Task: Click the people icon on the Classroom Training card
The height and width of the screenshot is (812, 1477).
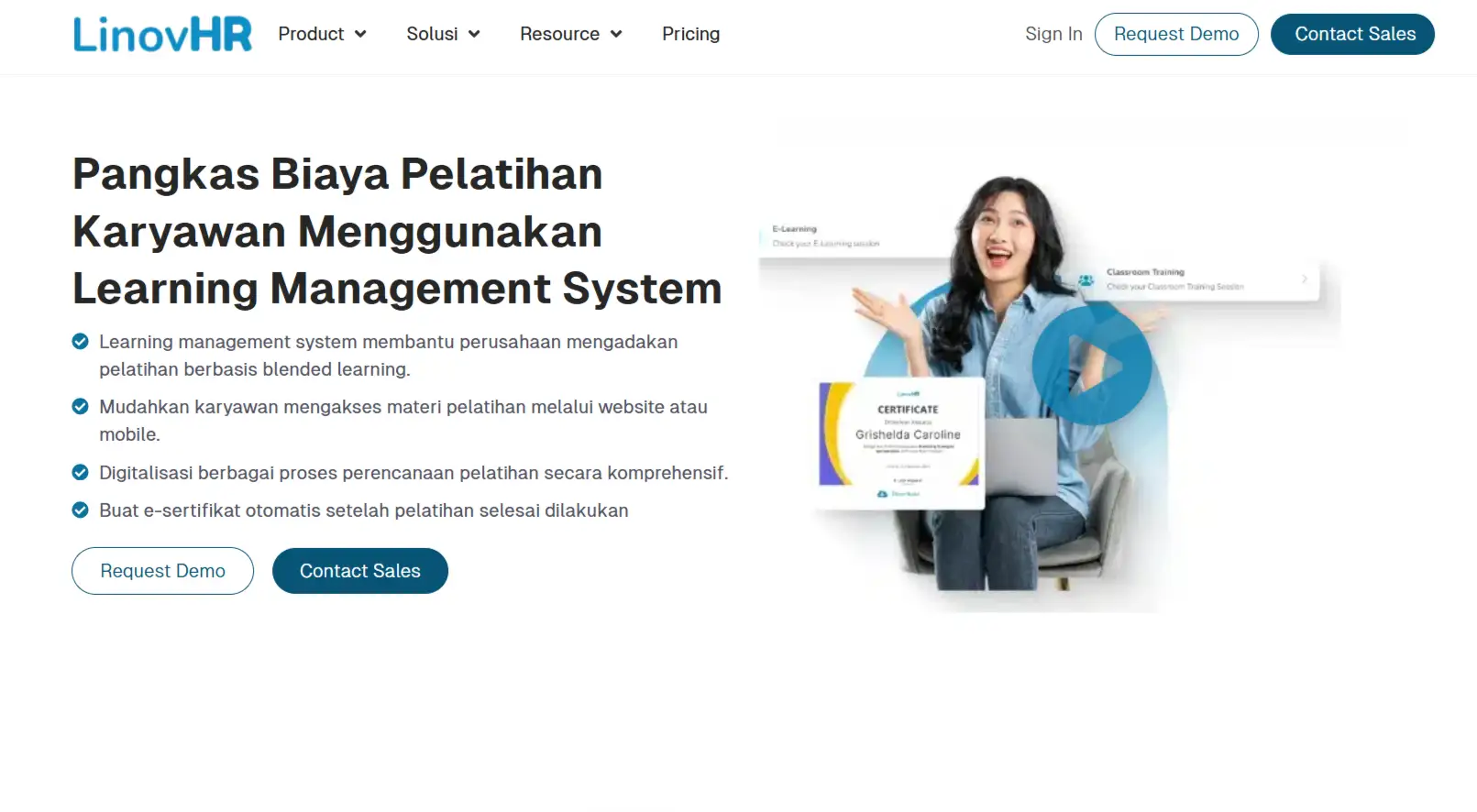Action: click(x=1086, y=280)
